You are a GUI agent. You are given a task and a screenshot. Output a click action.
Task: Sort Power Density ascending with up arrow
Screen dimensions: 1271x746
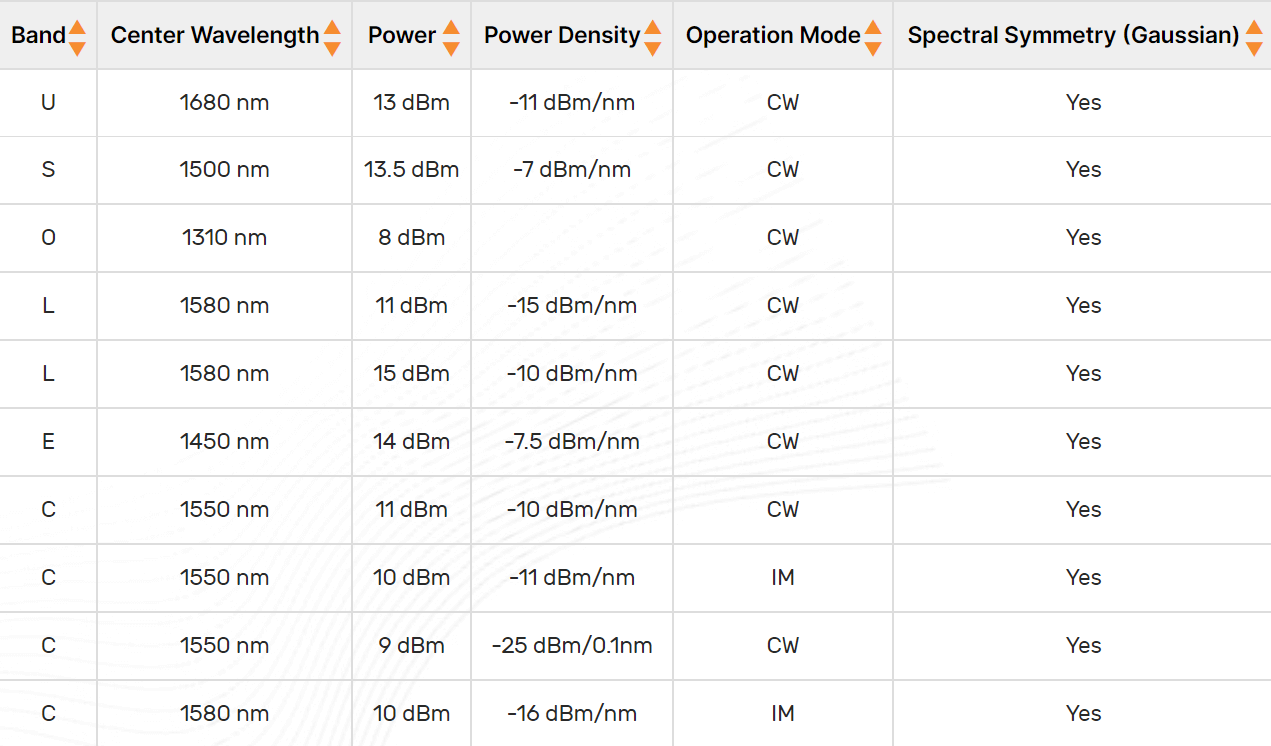point(652,27)
